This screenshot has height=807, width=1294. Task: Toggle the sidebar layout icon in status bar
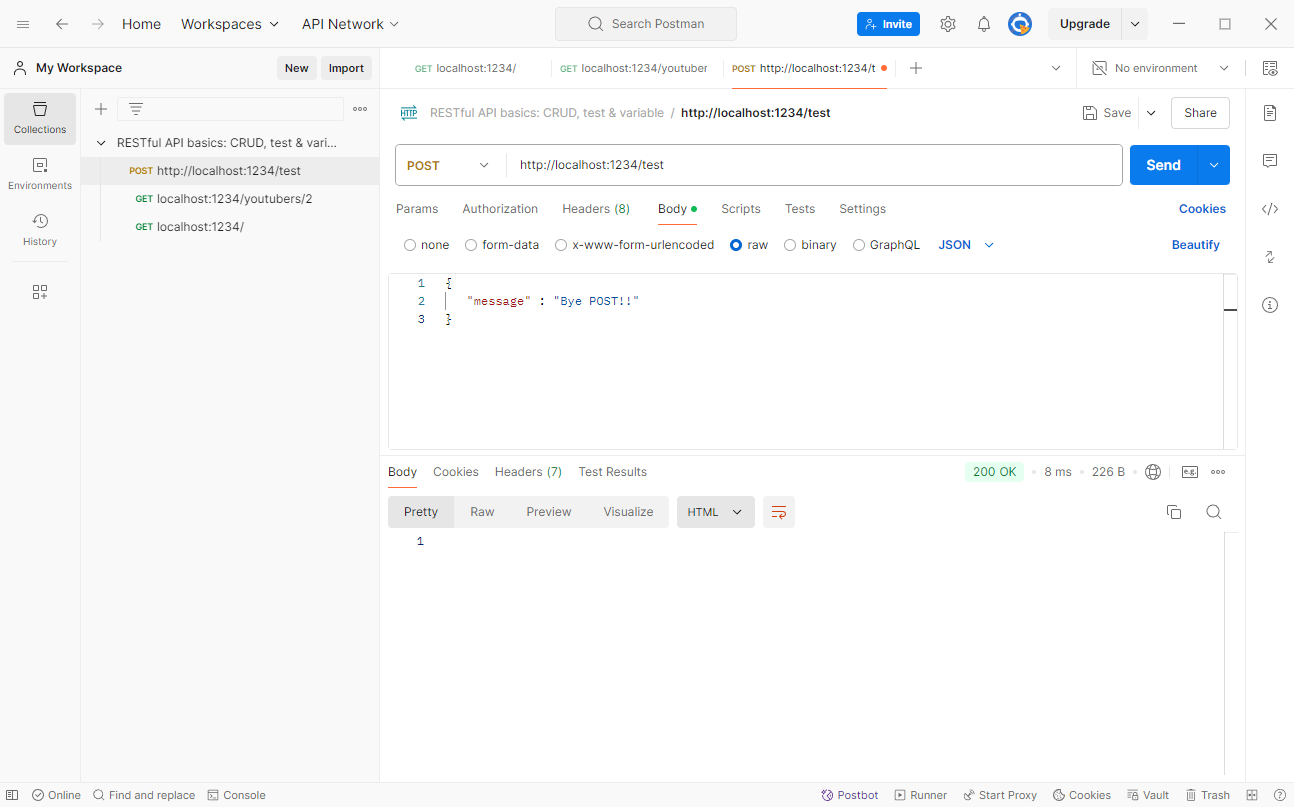pyautogui.click(x=13, y=795)
